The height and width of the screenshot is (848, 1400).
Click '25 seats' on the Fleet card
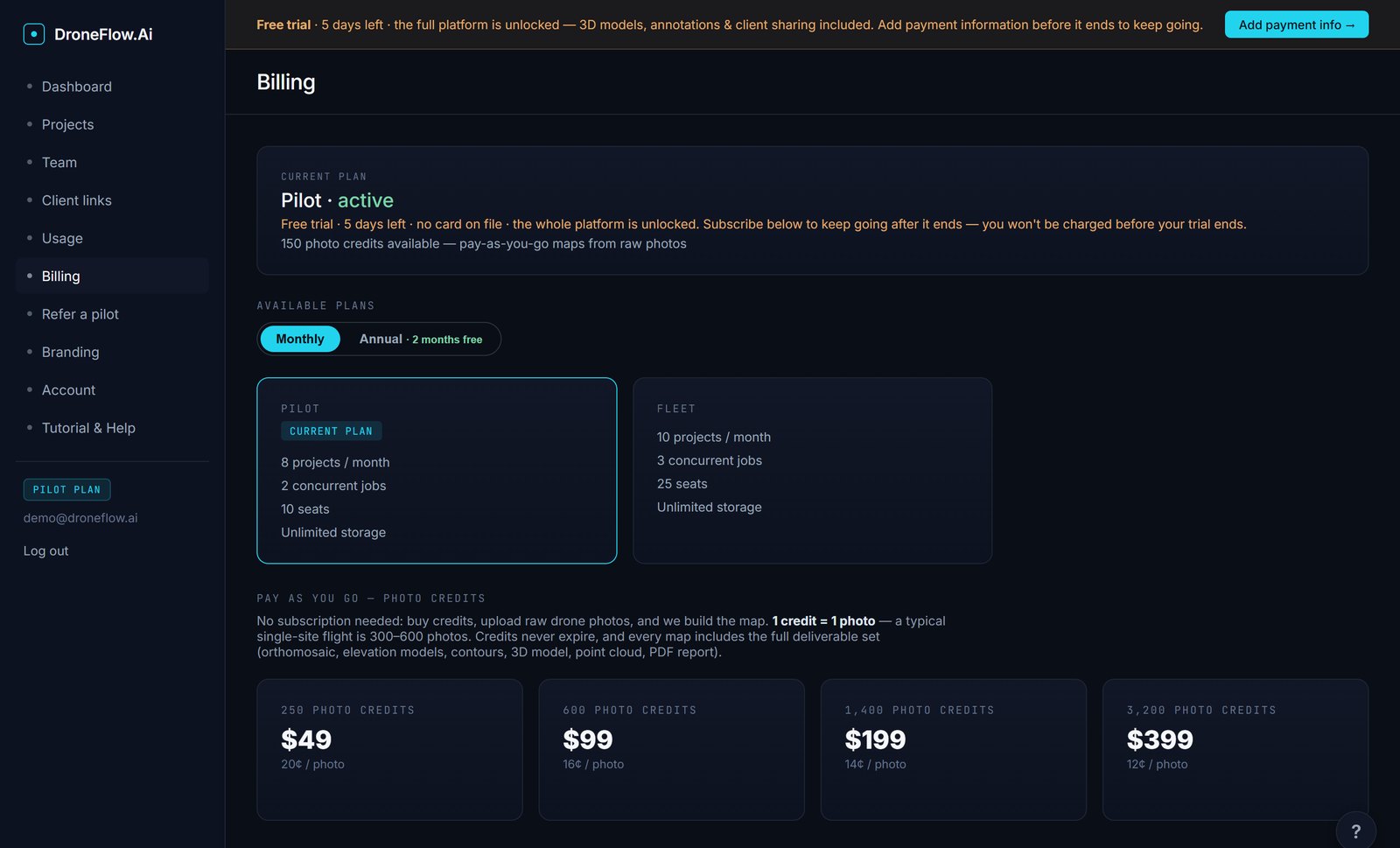coord(682,484)
